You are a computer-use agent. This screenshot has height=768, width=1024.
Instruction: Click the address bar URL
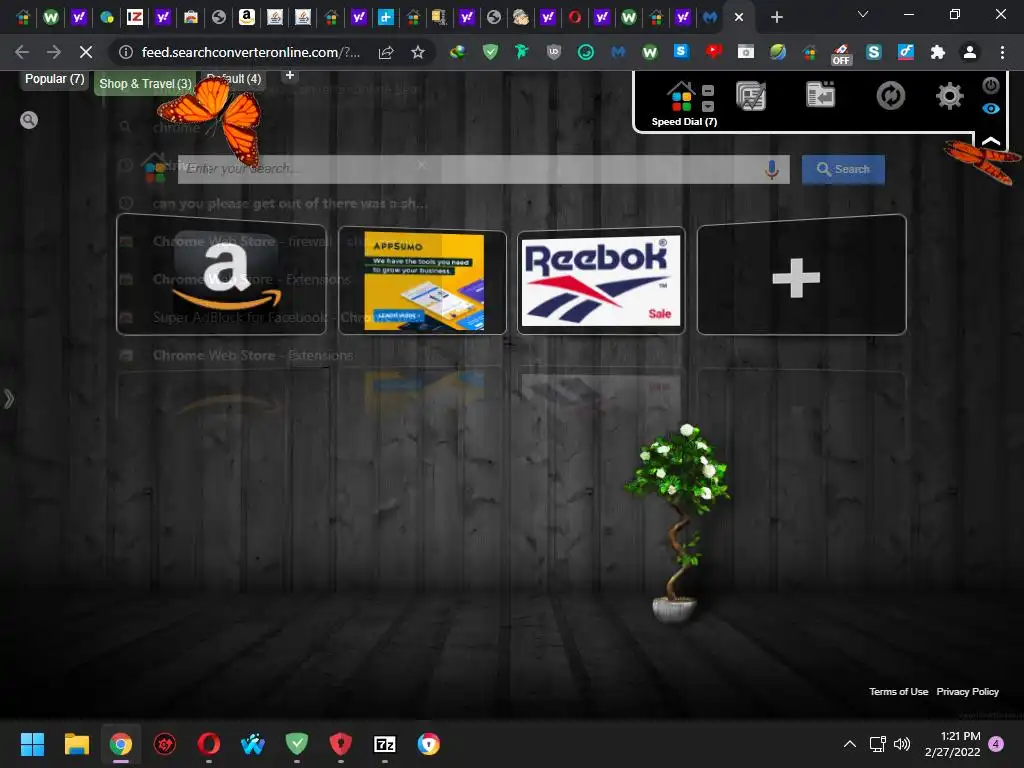251,52
